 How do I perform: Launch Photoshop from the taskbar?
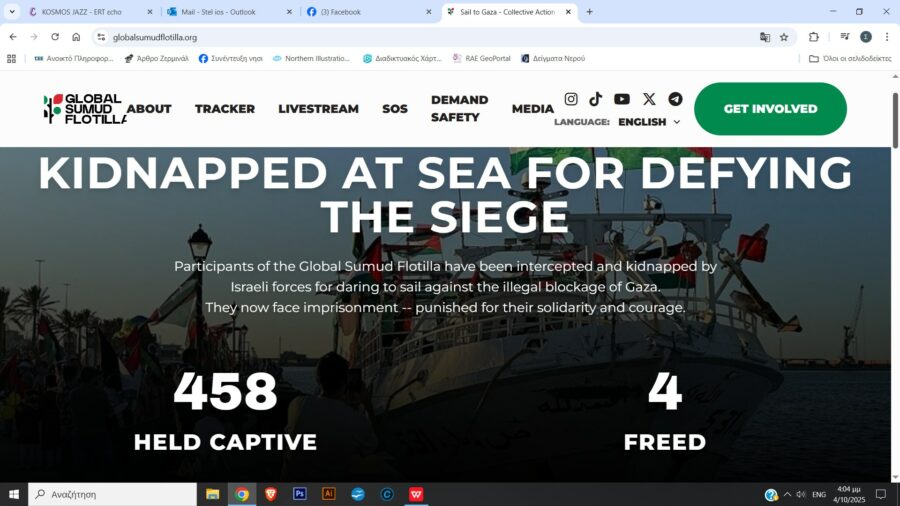300,494
